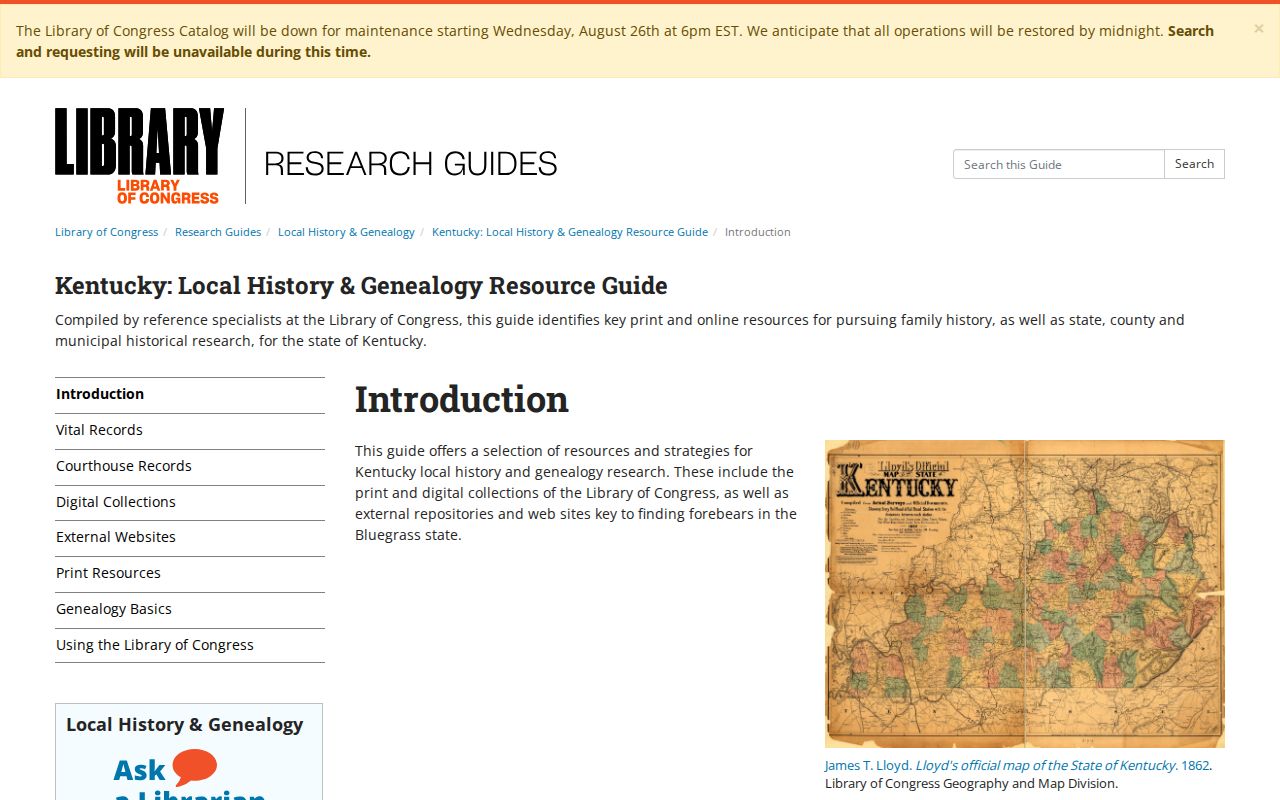Open Kentucky Resource Guide breadcrumb link

(570, 232)
